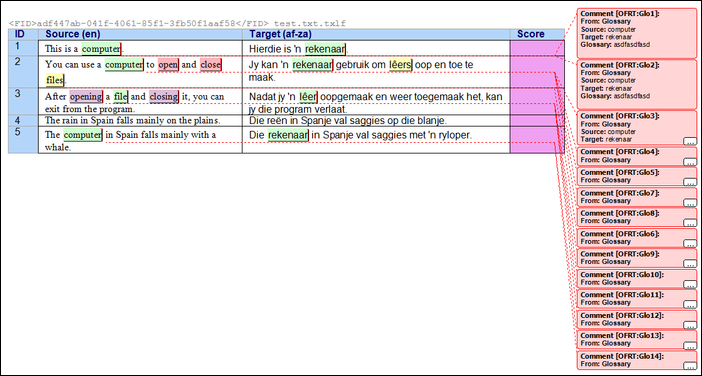Click 'Glossary: asdfasdfasd' in Glo1 comment

coord(615,45)
